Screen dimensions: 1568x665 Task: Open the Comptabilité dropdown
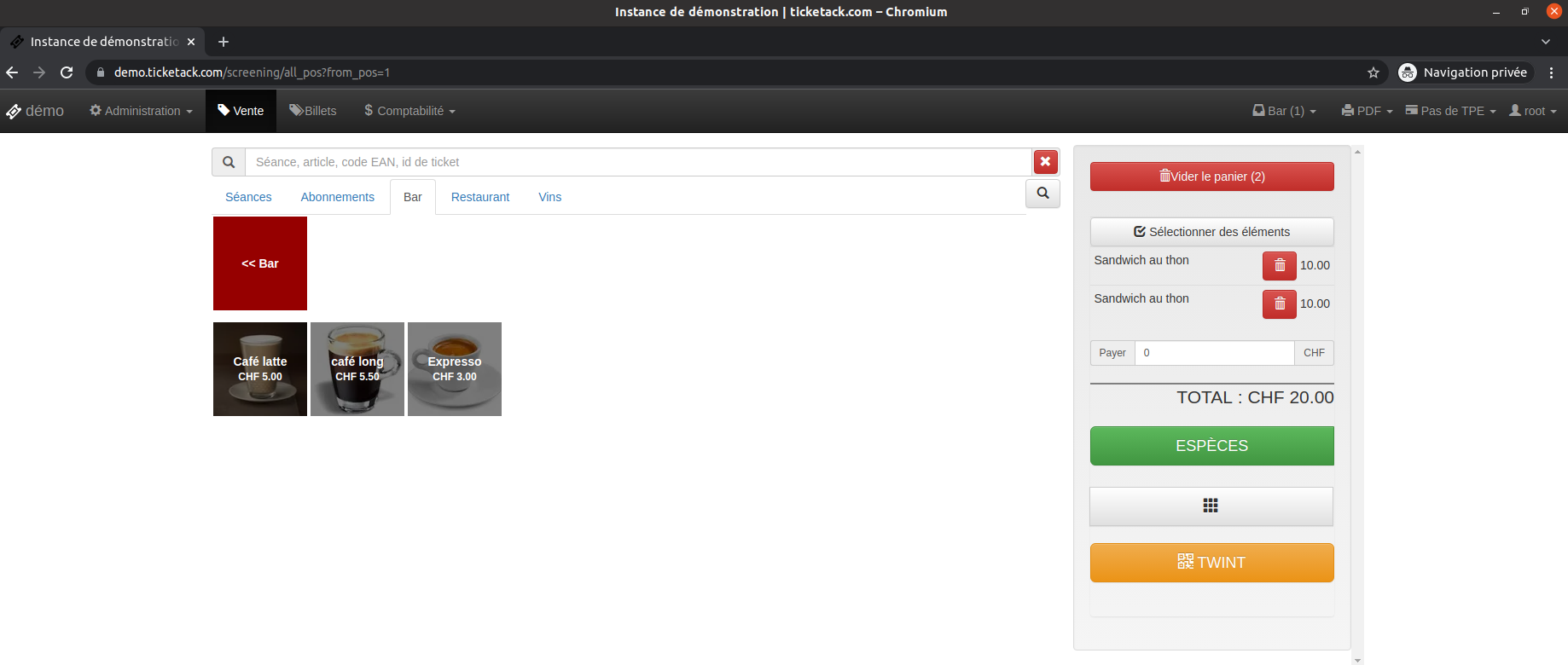click(x=409, y=111)
